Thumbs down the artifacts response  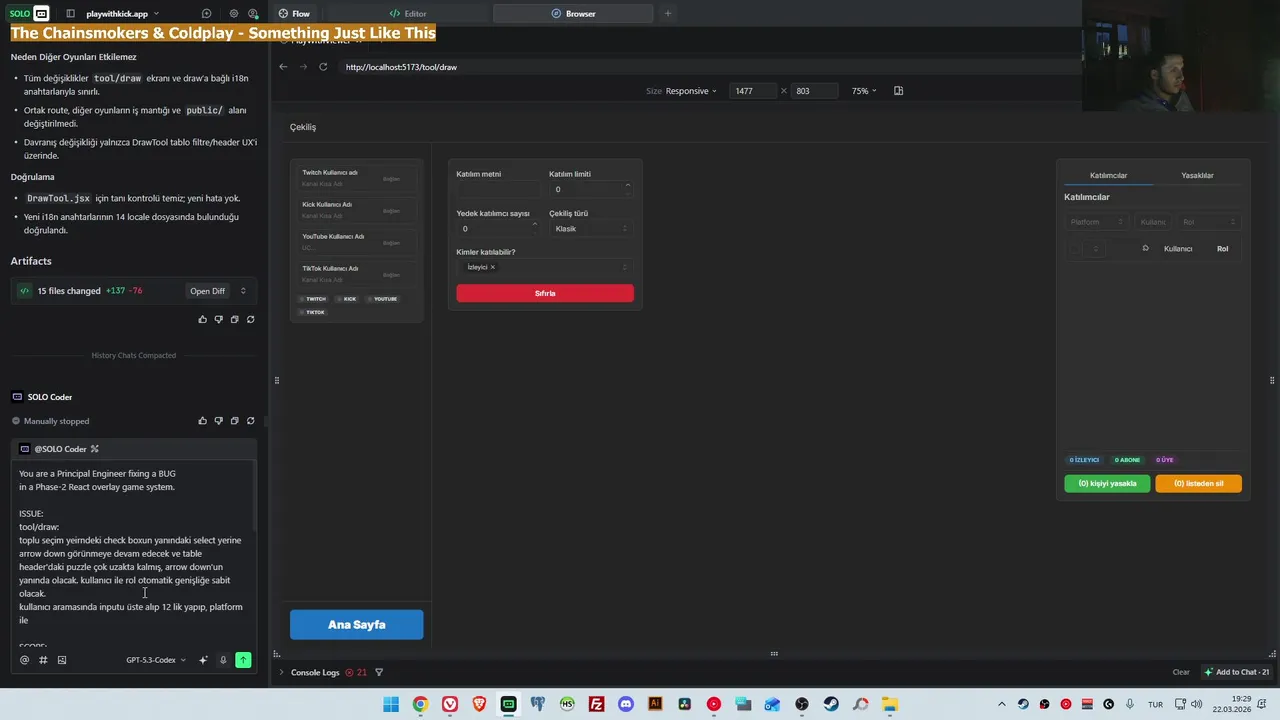pos(218,320)
